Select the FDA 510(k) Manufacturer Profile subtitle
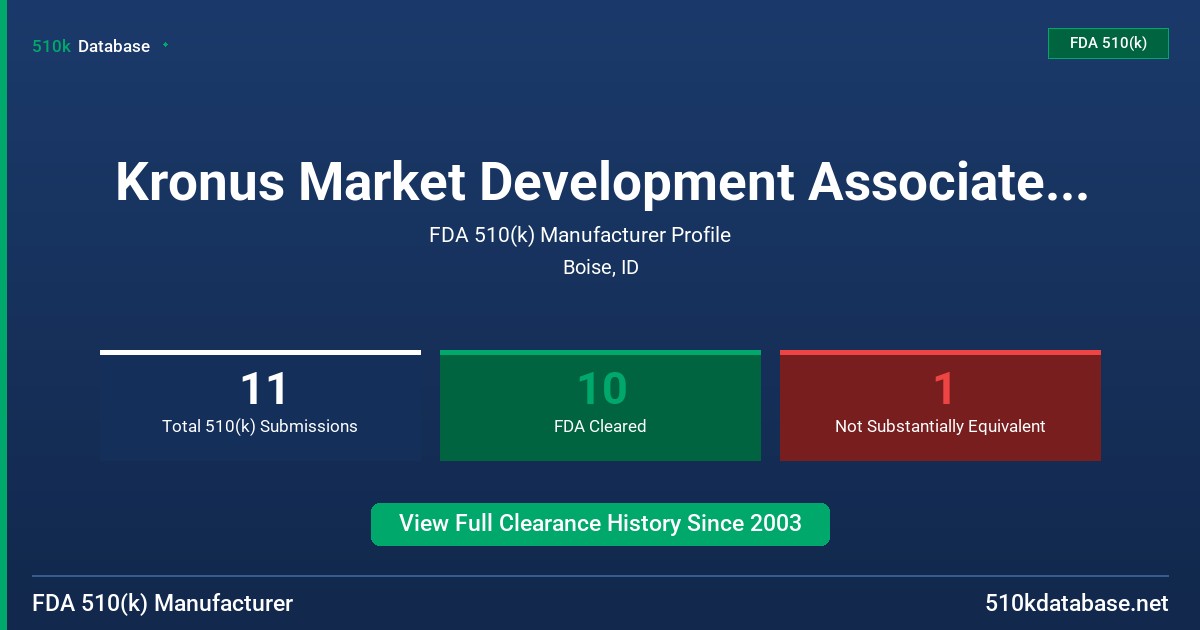Viewport: 1200px width, 630px height. coord(580,235)
